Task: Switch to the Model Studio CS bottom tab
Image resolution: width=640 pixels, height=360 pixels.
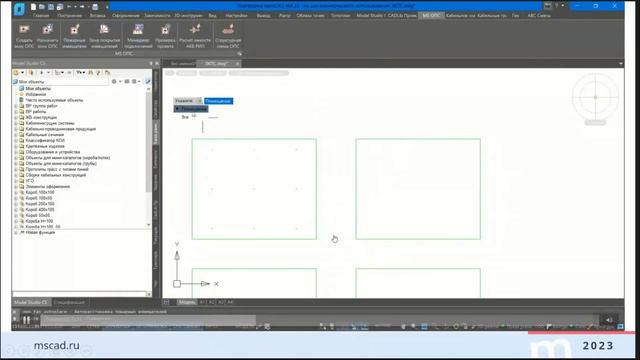Action: [x=31, y=302]
